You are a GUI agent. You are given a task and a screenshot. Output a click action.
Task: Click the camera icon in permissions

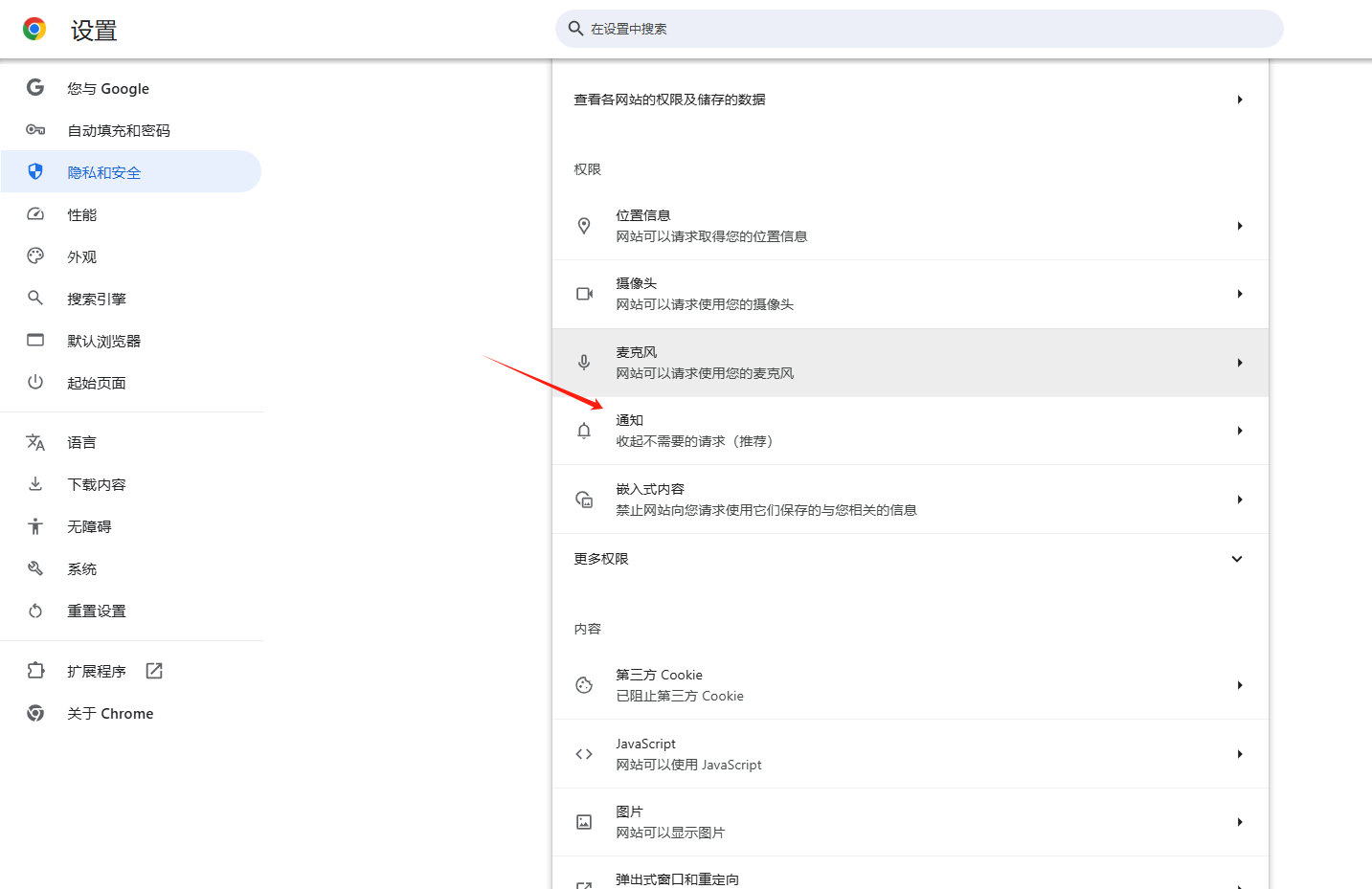[x=584, y=294]
